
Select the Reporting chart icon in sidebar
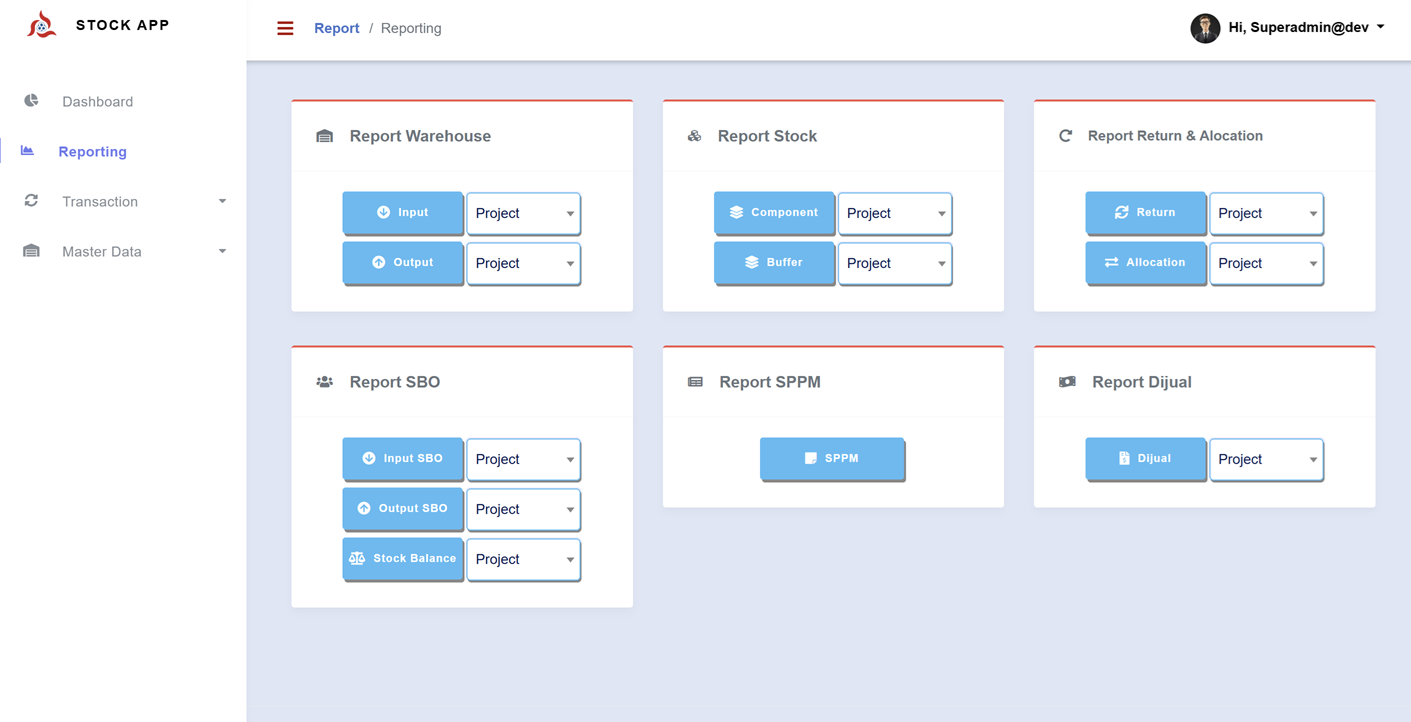pos(30,151)
